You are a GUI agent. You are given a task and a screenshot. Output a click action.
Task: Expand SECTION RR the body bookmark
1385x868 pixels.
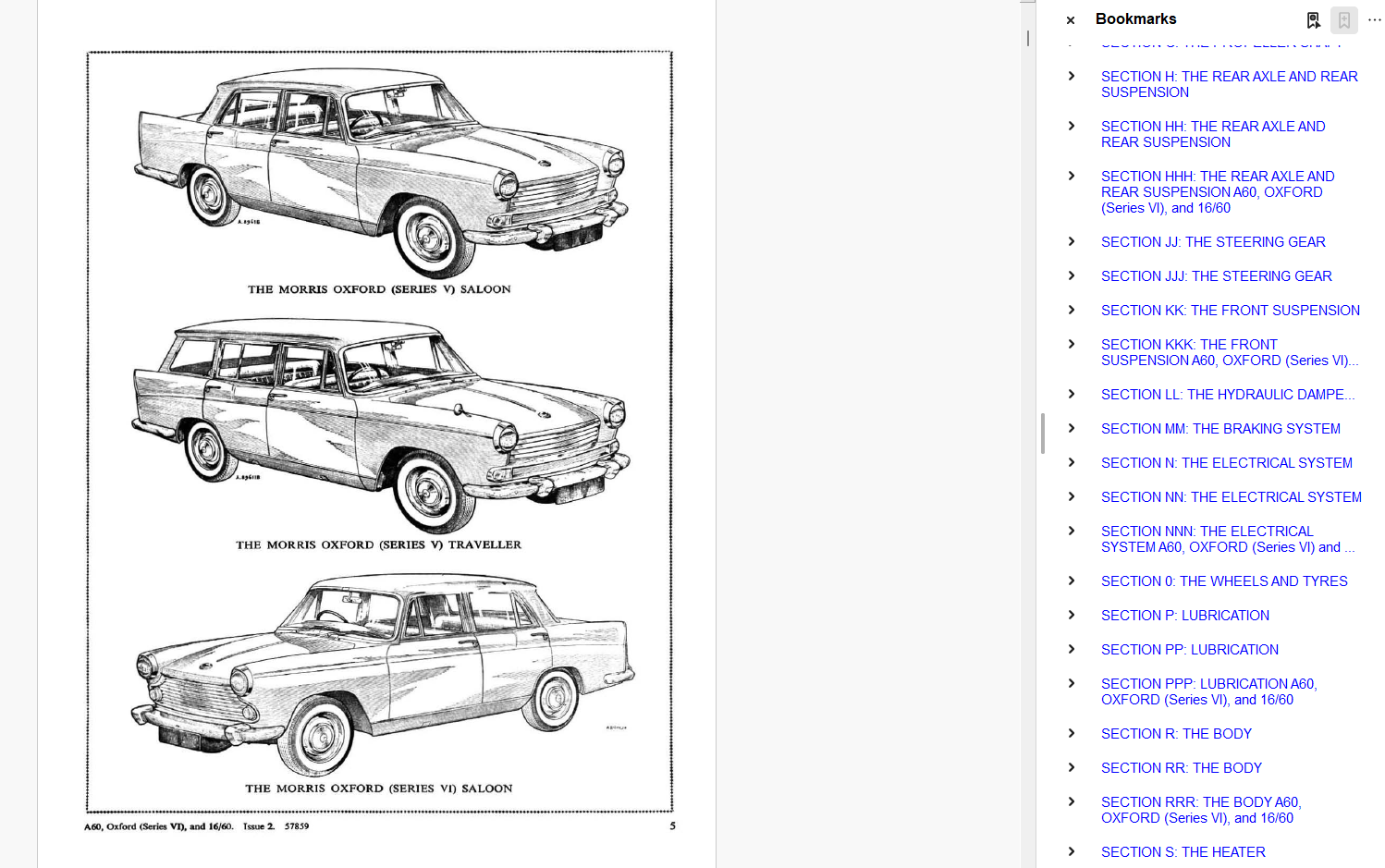(1072, 767)
